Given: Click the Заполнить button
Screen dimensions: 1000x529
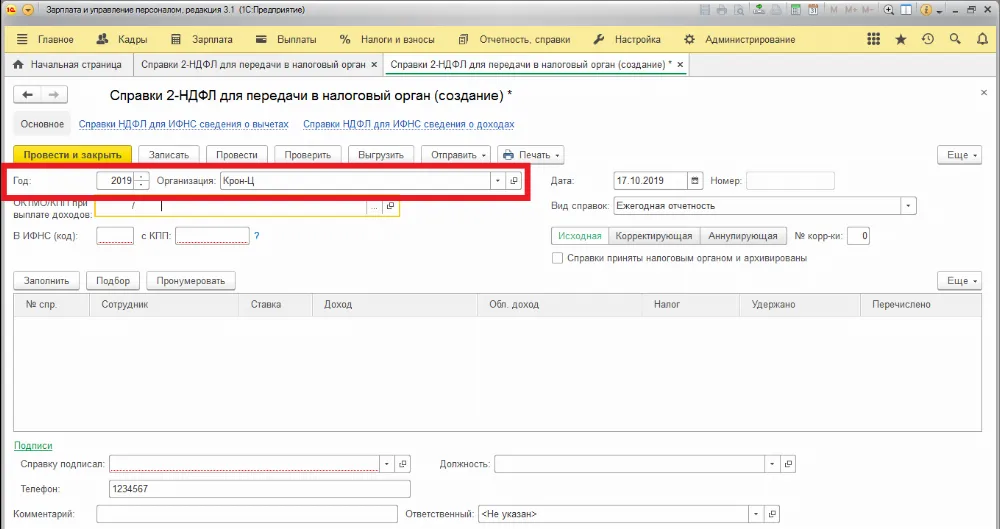Looking at the screenshot, I should (x=47, y=281).
